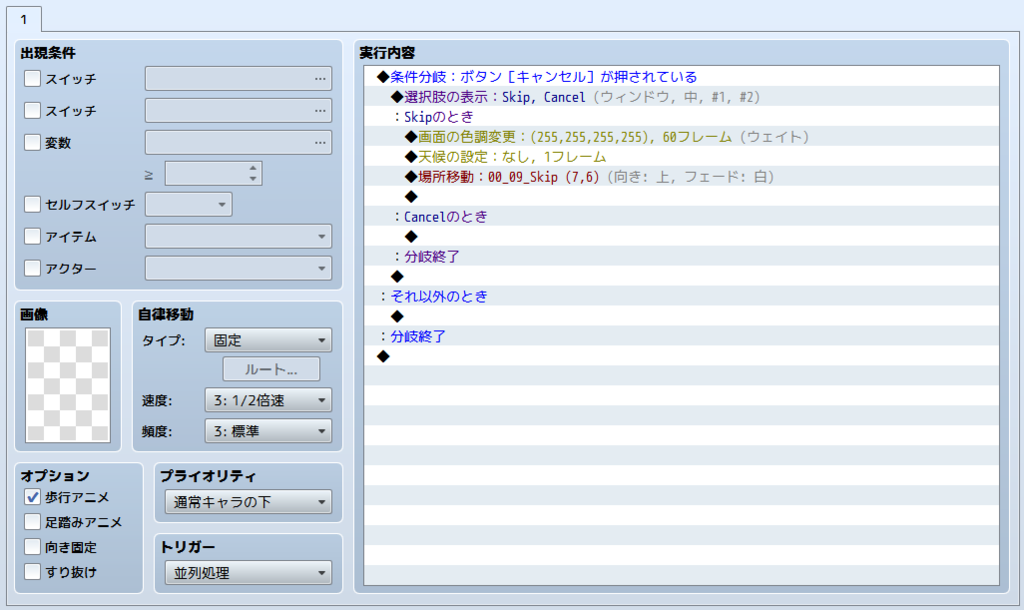This screenshot has width=1024, height=610.
Task: Open the タイプ dropdown showing 固定
Action: click(268, 340)
